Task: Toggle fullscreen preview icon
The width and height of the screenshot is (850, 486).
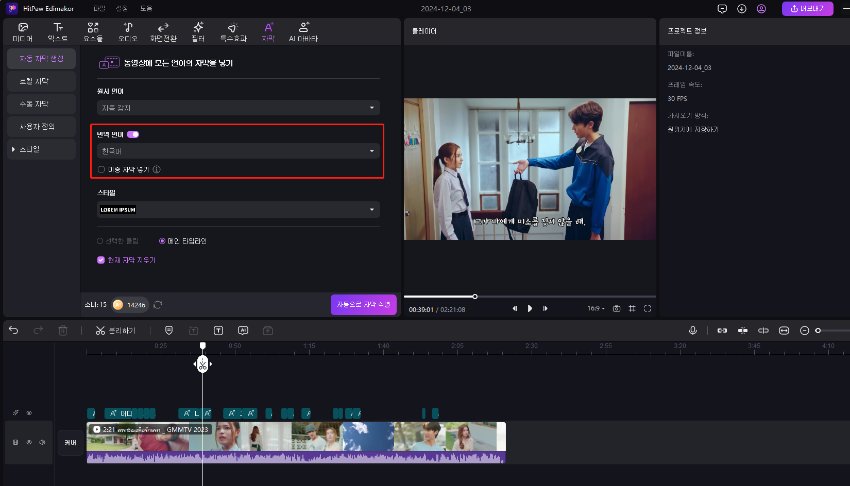Action: click(x=648, y=308)
